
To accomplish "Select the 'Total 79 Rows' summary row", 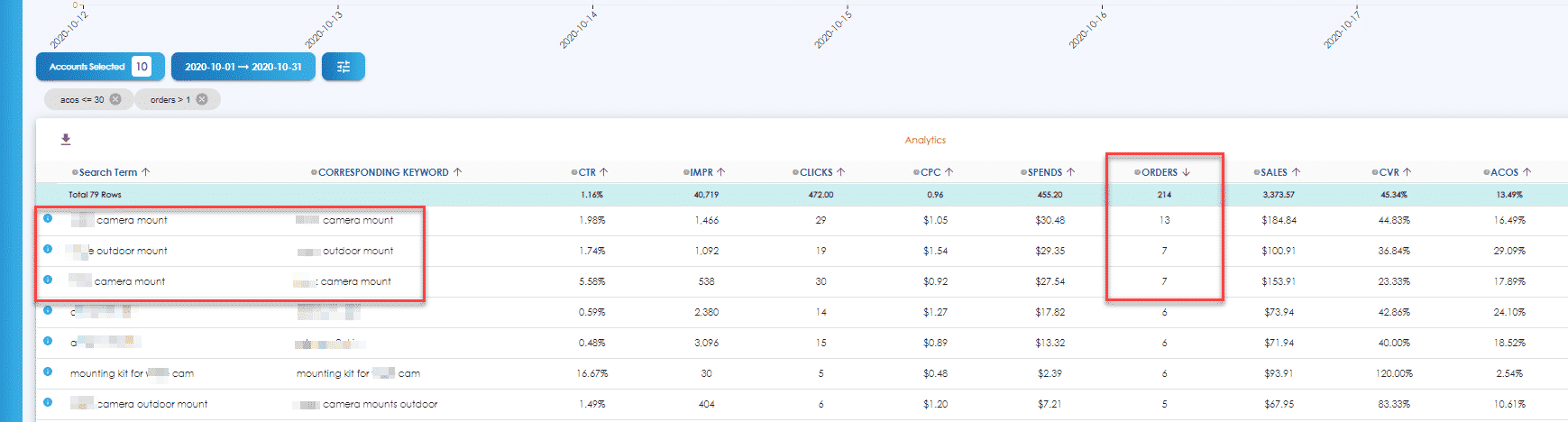I will [95, 195].
